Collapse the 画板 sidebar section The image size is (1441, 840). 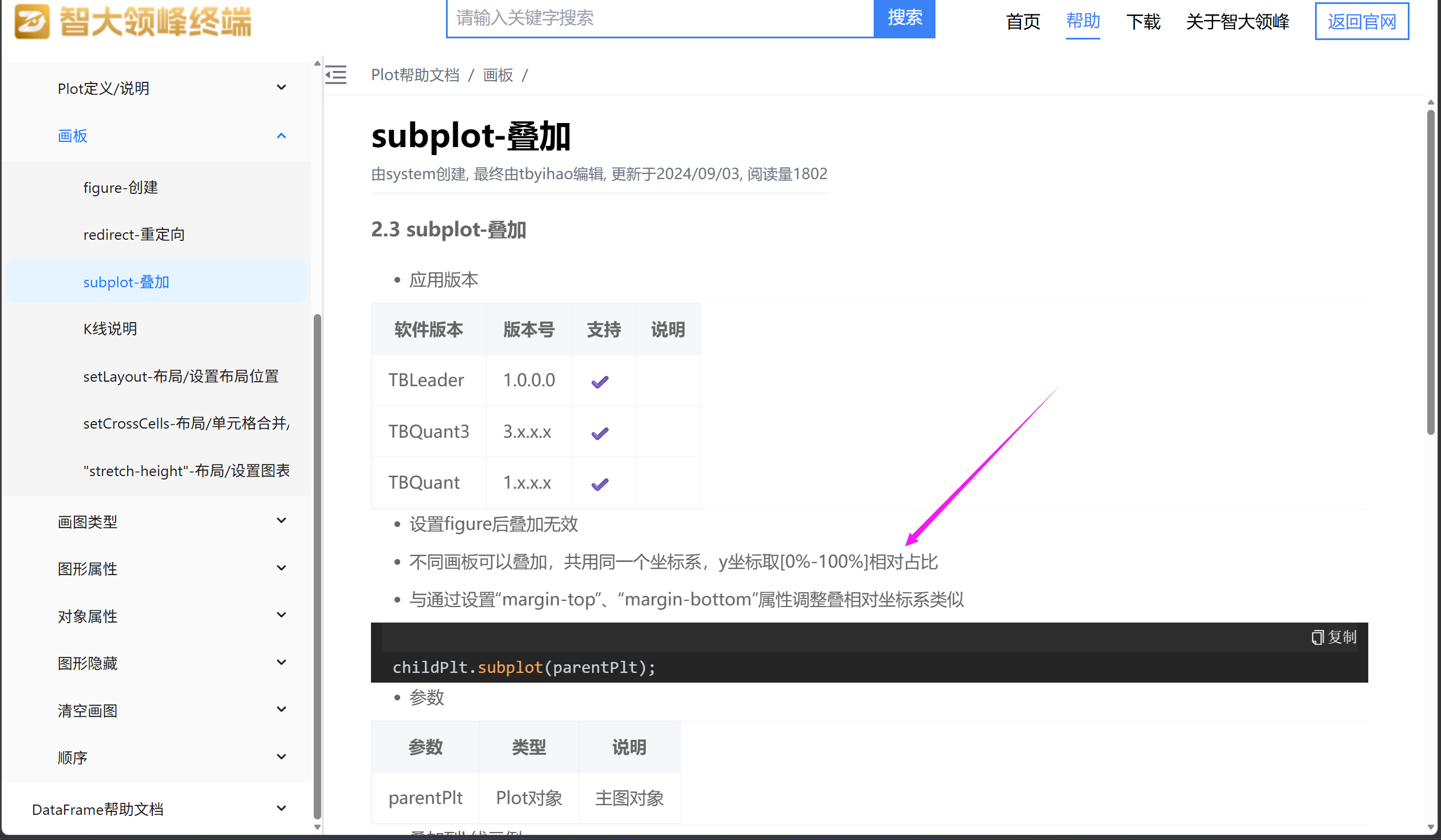click(x=281, y=136)
